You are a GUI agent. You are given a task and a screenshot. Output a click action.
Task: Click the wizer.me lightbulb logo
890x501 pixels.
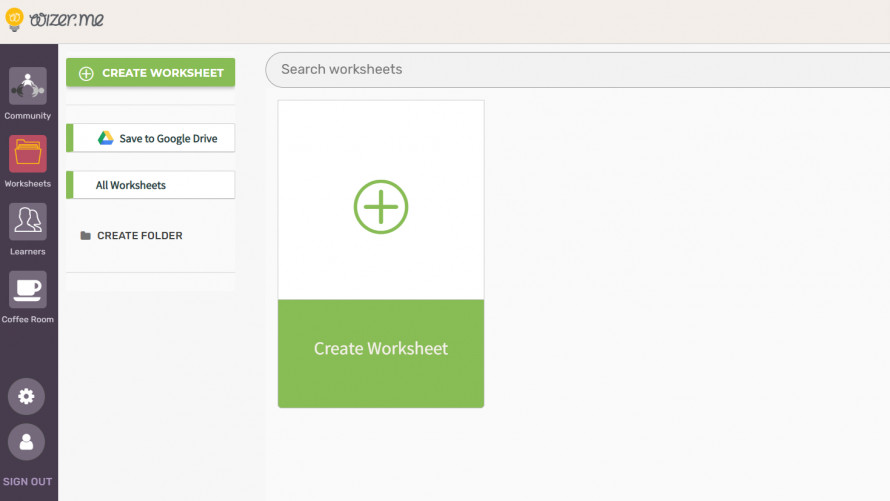[14, 20]
